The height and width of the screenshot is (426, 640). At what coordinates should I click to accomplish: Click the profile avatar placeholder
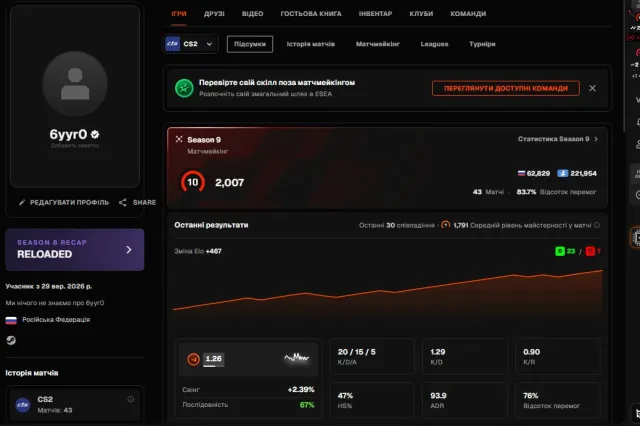pos(75,84)
